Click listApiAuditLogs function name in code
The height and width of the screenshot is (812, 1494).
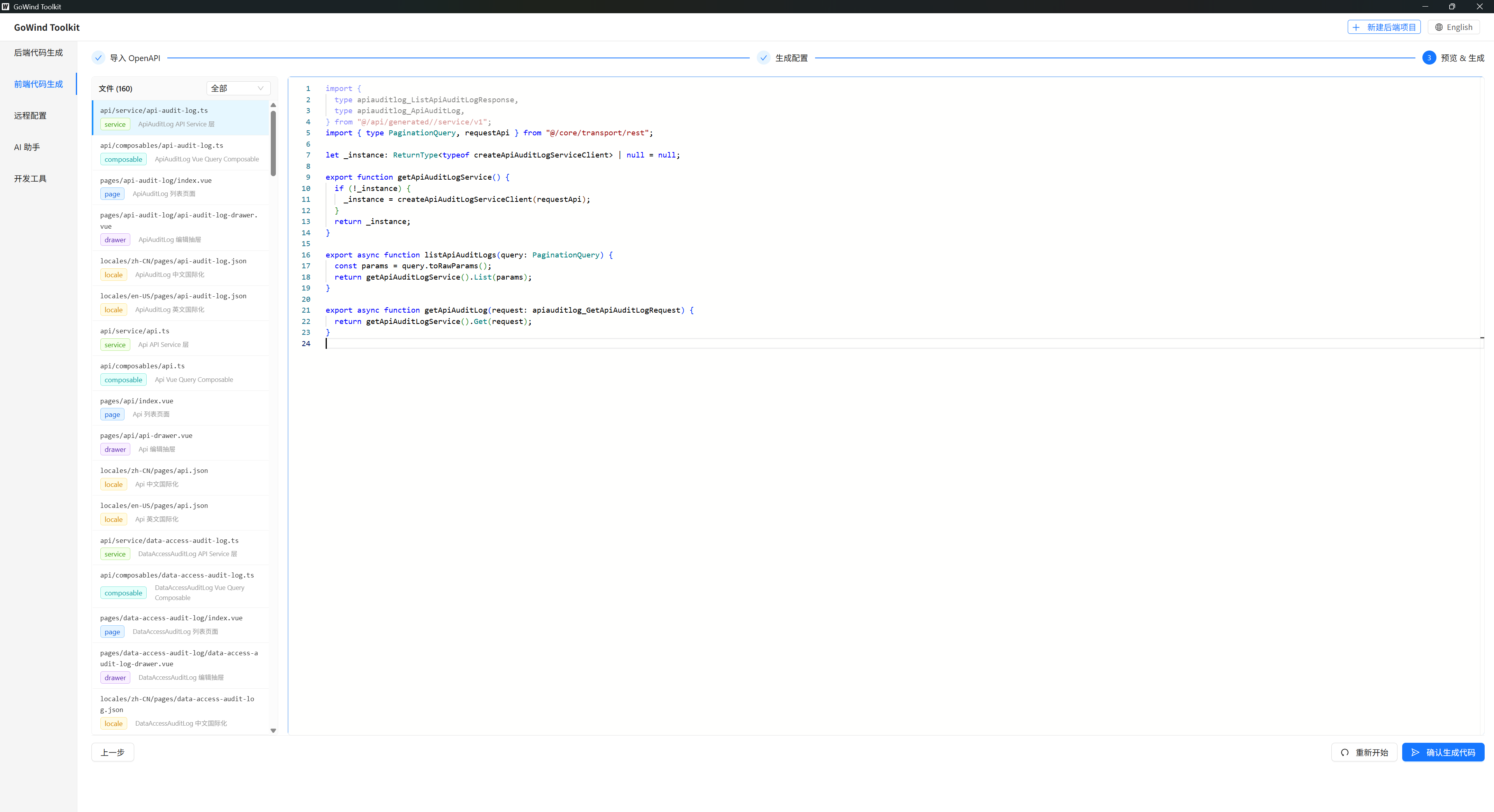(x=460, y=255)
